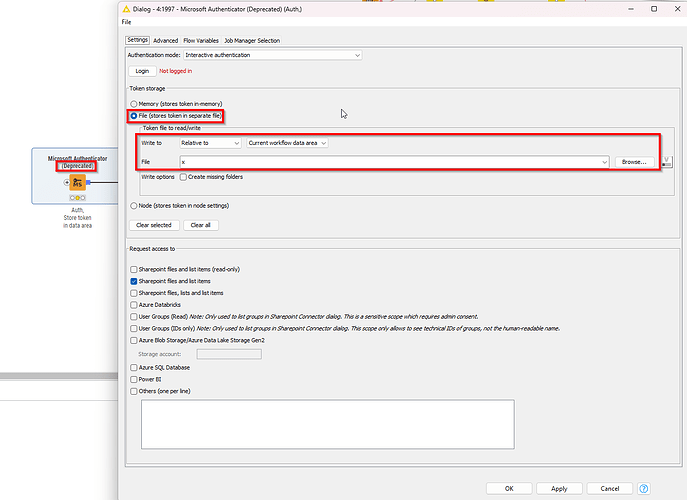Image resolution: width=687 pixels, height=500 pixels.
Task: Enable Azure Blob Storage/Data Lake Gen2
Action: (134, 340)
